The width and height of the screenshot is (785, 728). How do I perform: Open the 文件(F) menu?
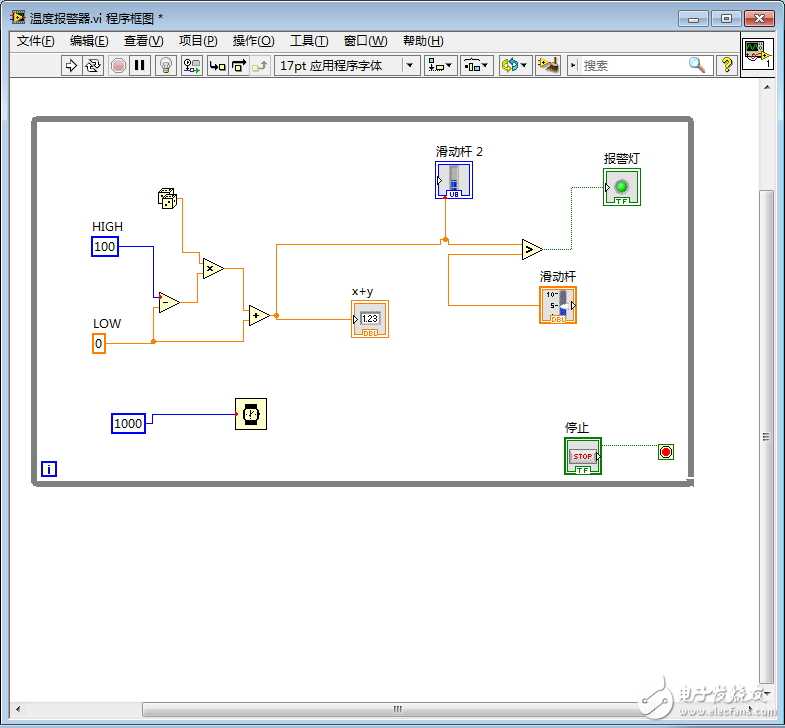pyautogui.click(x=36, y=41)
